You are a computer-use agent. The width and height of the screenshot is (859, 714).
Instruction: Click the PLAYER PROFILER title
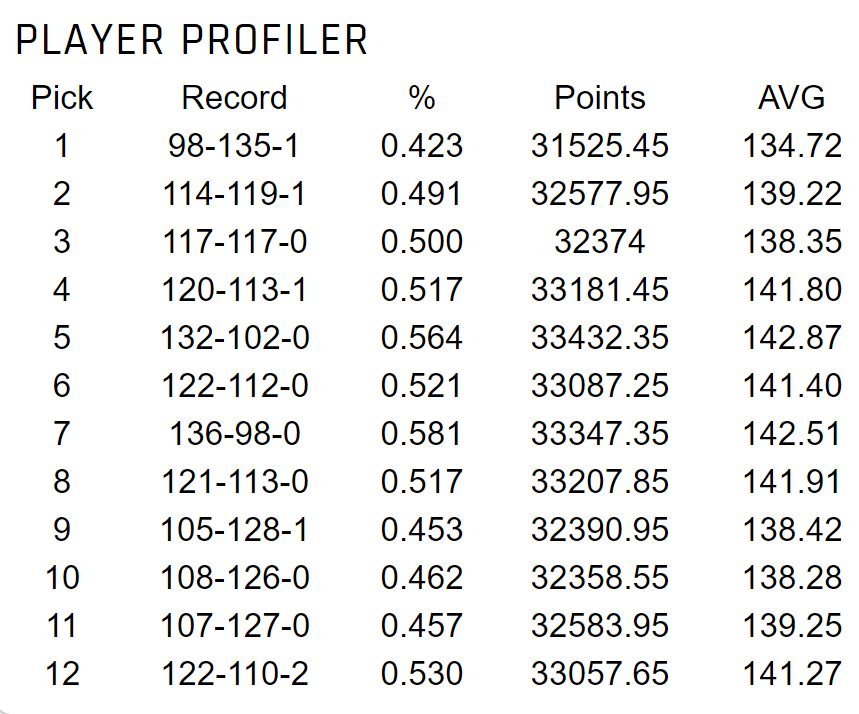[x=191, y=40]
